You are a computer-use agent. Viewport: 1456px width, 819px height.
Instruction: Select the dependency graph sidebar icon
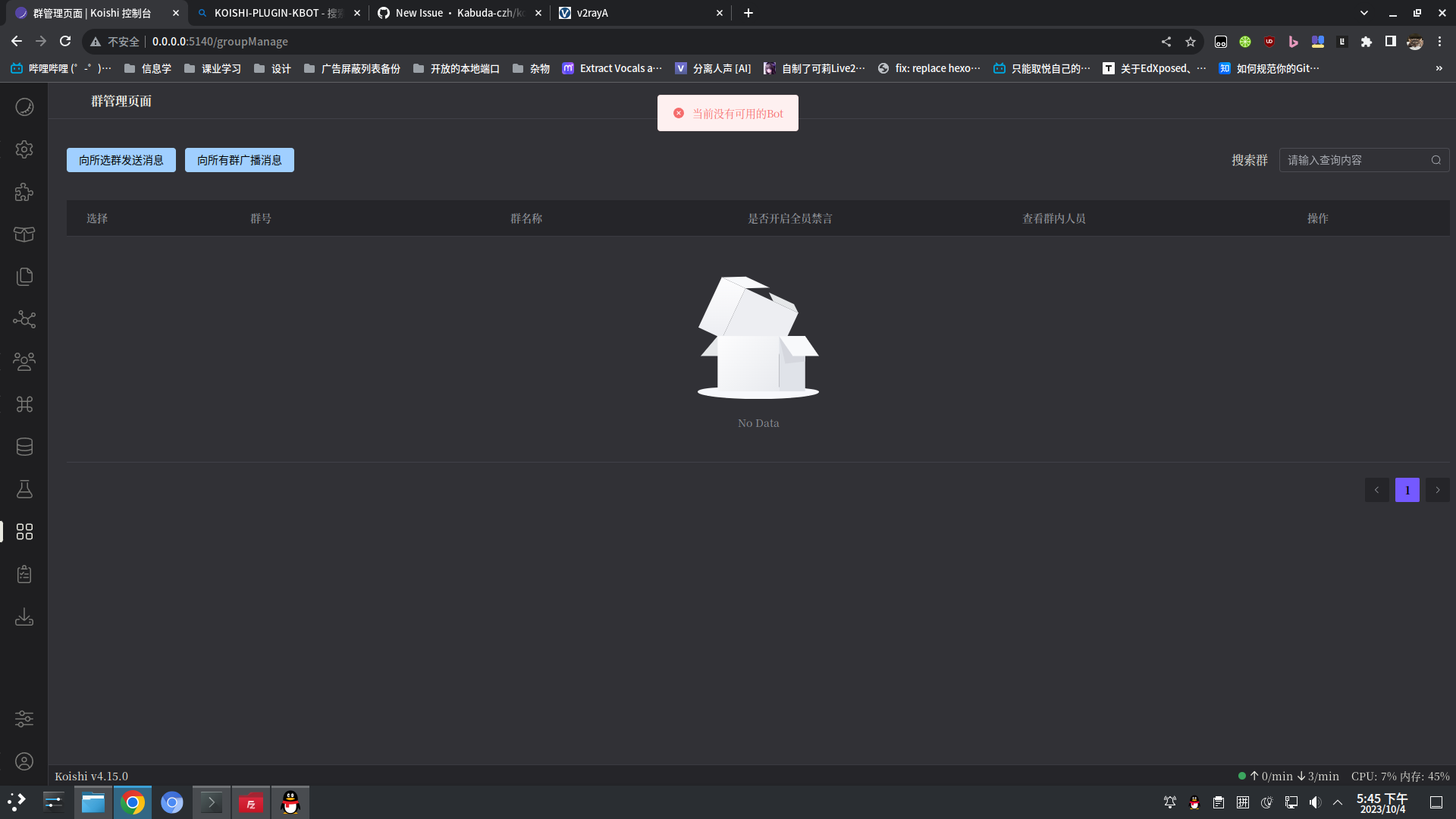click(x=24, y=319)
